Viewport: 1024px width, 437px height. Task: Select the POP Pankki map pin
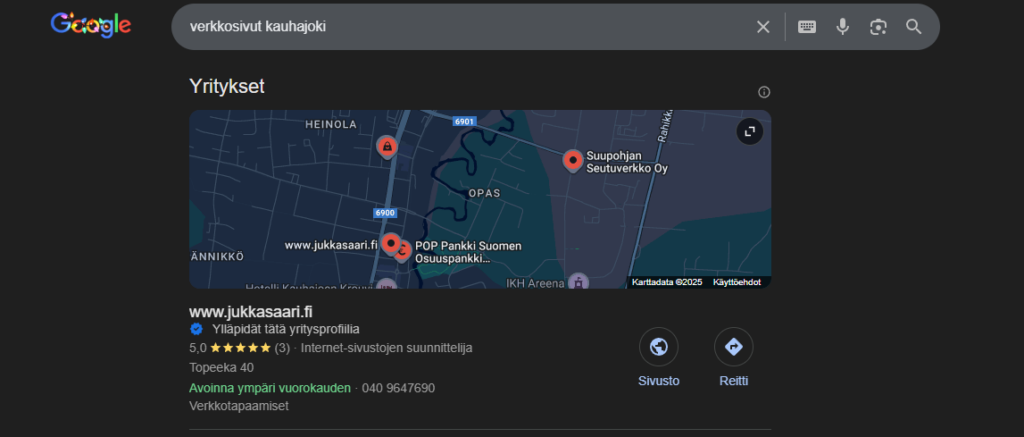404,251
